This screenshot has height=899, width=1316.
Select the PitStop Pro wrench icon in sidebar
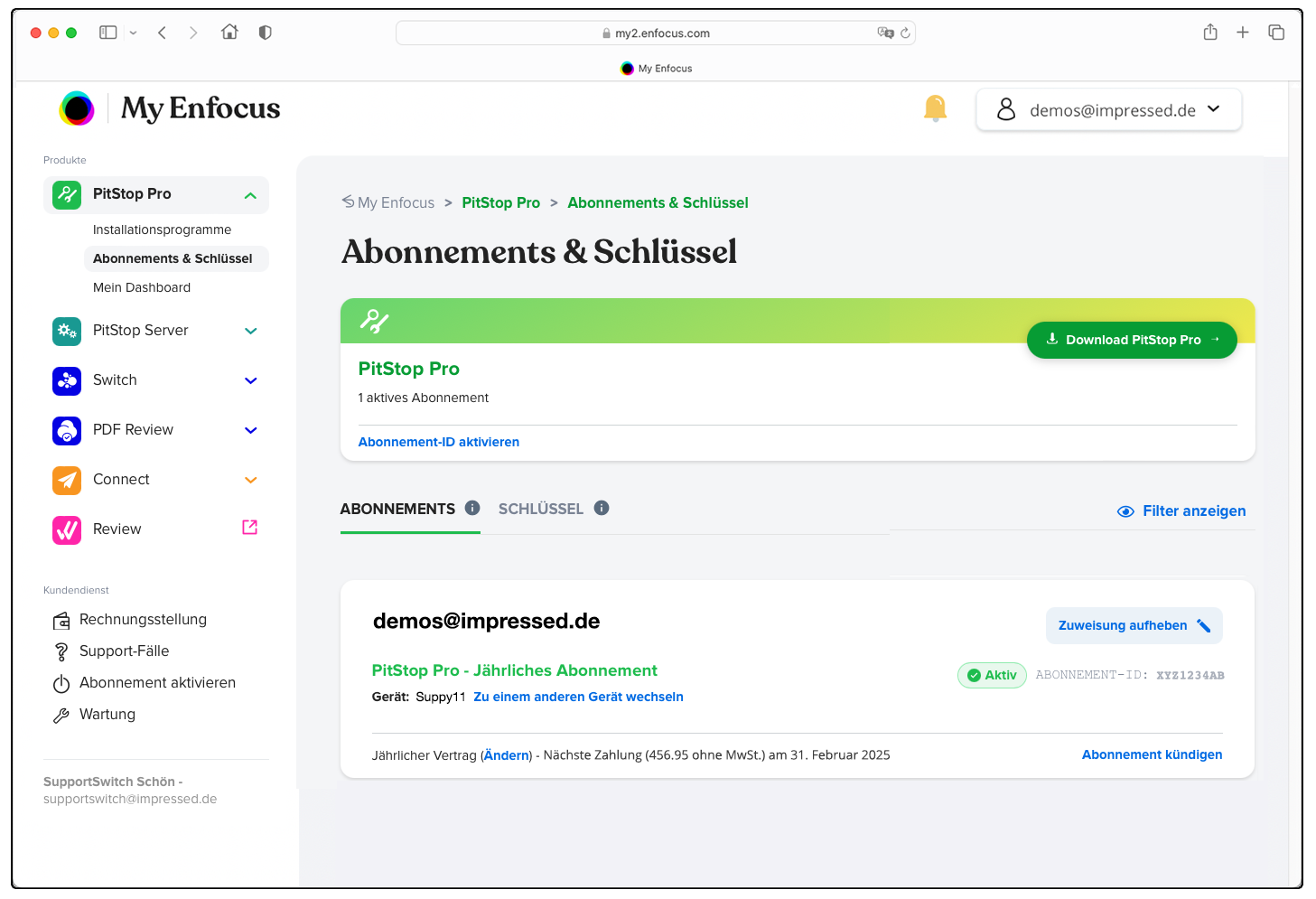pyautogui.click(x=66, y=193)
